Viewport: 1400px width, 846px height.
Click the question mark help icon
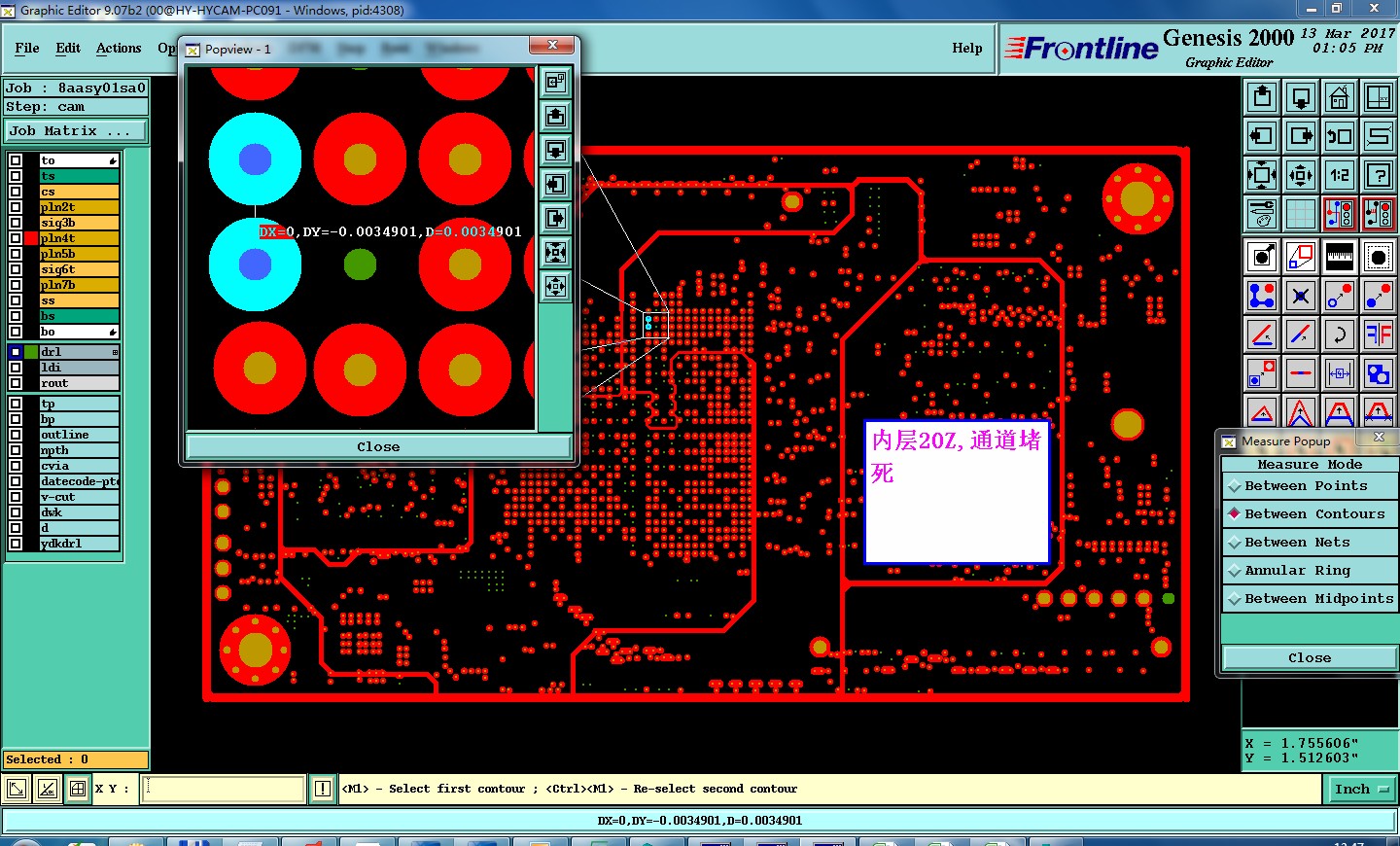coord(1379,175)
